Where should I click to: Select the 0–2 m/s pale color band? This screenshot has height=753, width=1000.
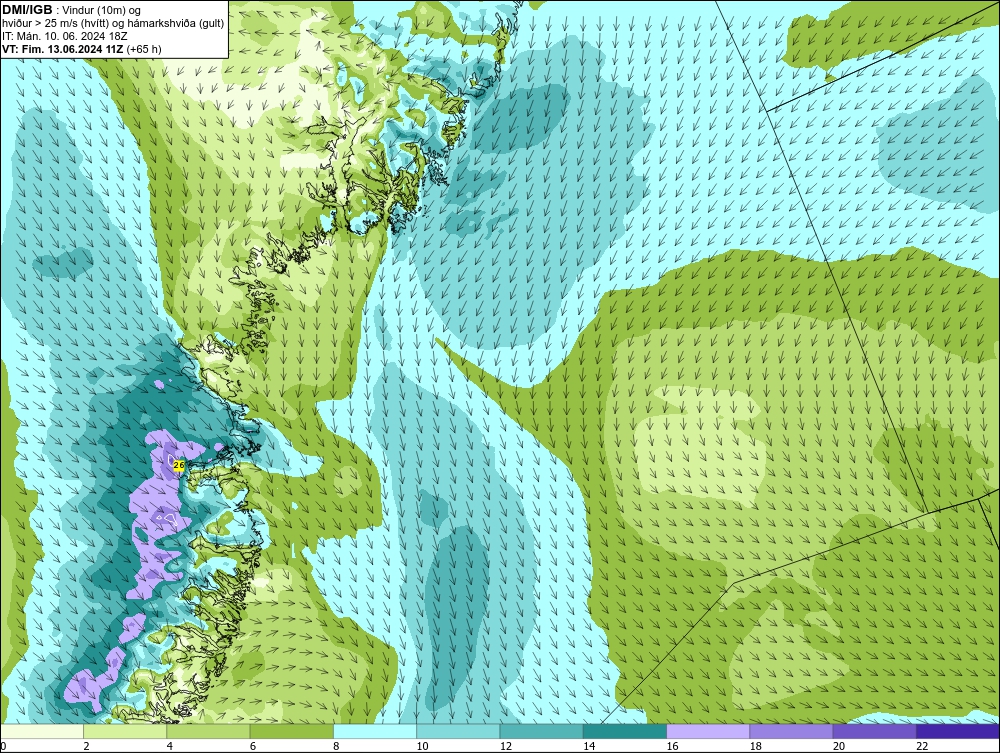(41, 731)
